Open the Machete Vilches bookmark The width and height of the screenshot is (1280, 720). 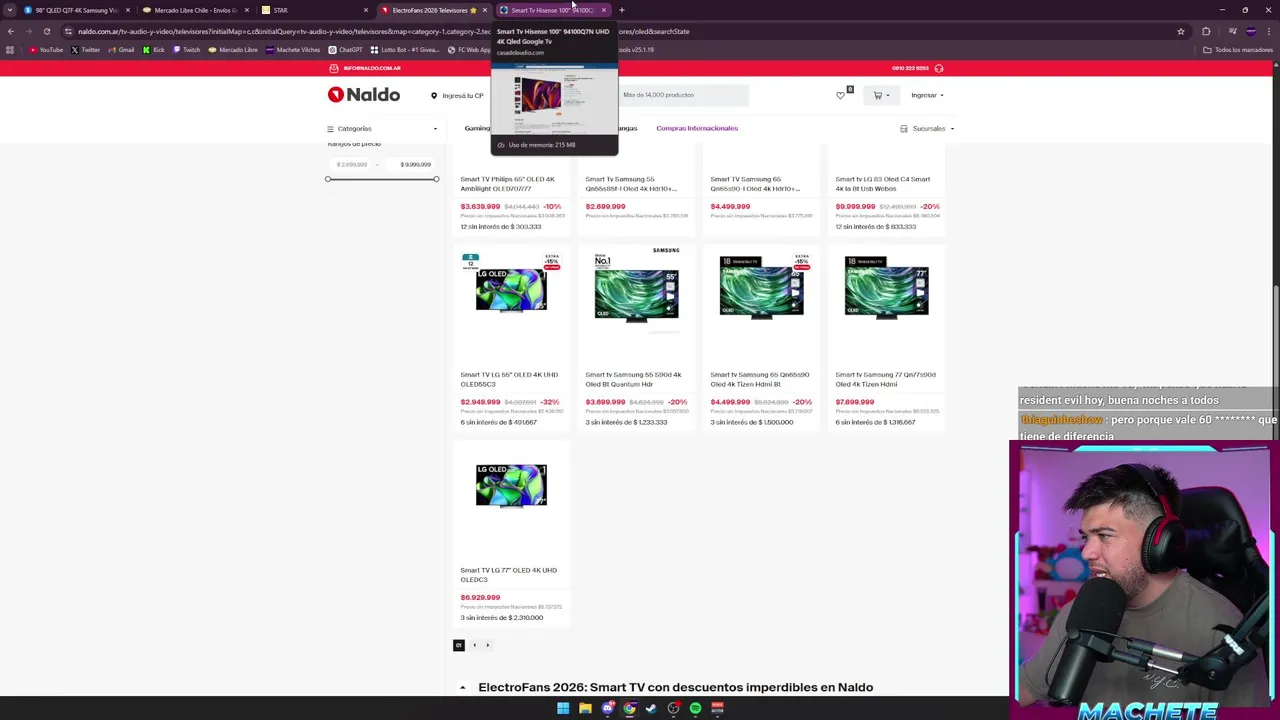[x=293, y=50]
